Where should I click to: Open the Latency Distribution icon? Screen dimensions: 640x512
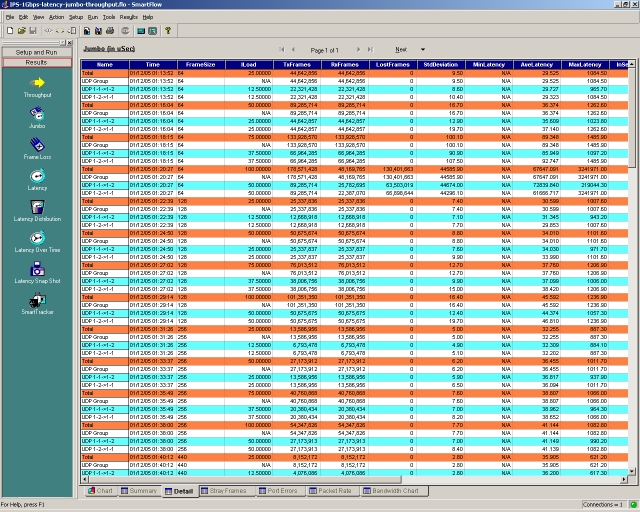pyautogui.click(x=37, y=207)
